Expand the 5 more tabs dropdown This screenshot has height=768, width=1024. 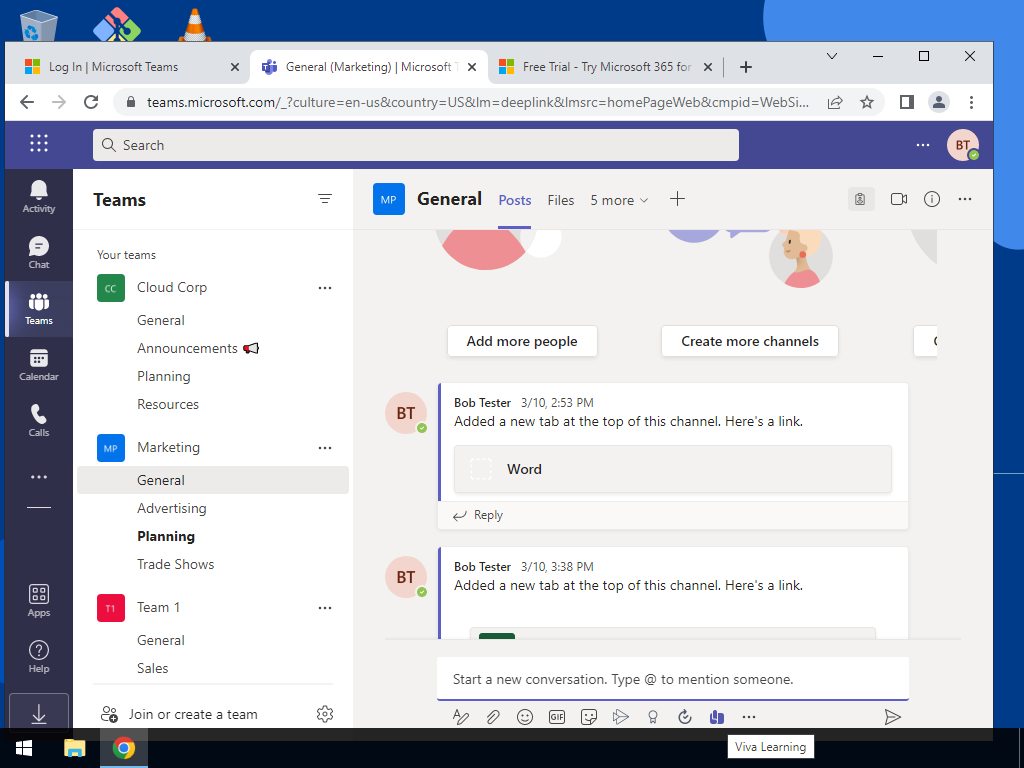[619, 200]
